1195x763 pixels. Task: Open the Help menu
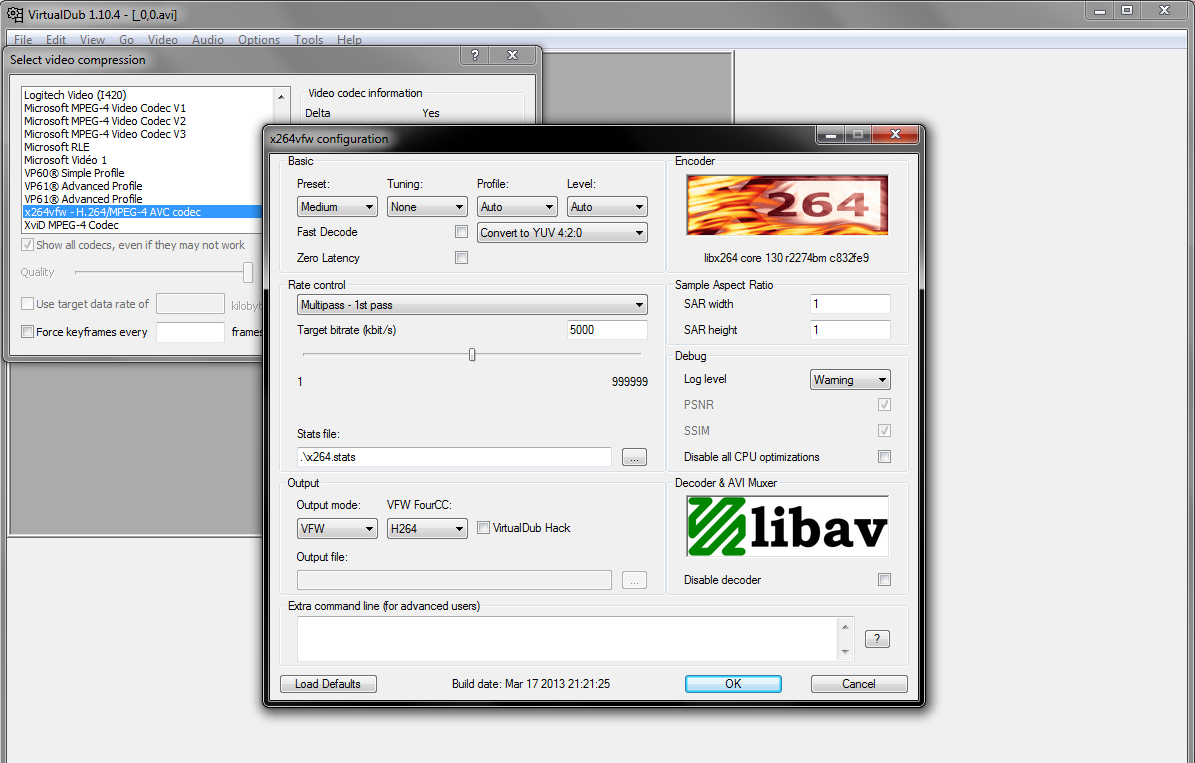click(x=349, y=40)
